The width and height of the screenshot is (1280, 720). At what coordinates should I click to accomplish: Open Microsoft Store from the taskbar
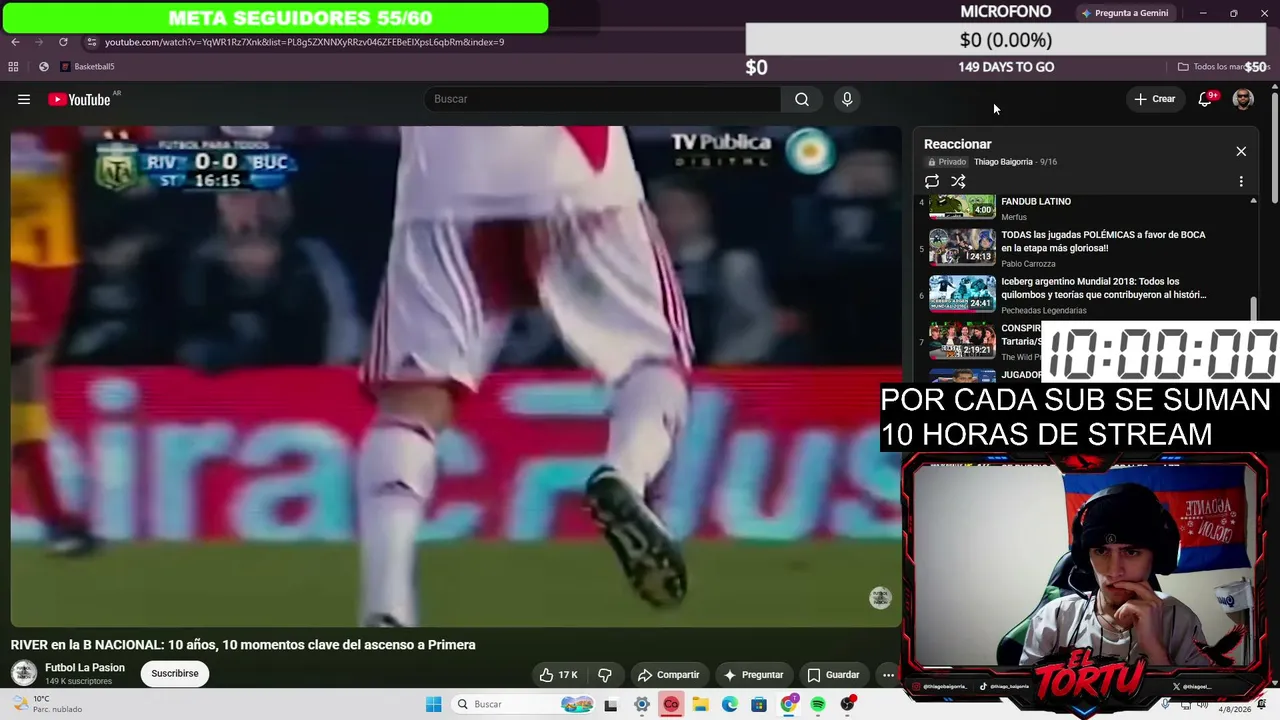click(x=760, y=705)
